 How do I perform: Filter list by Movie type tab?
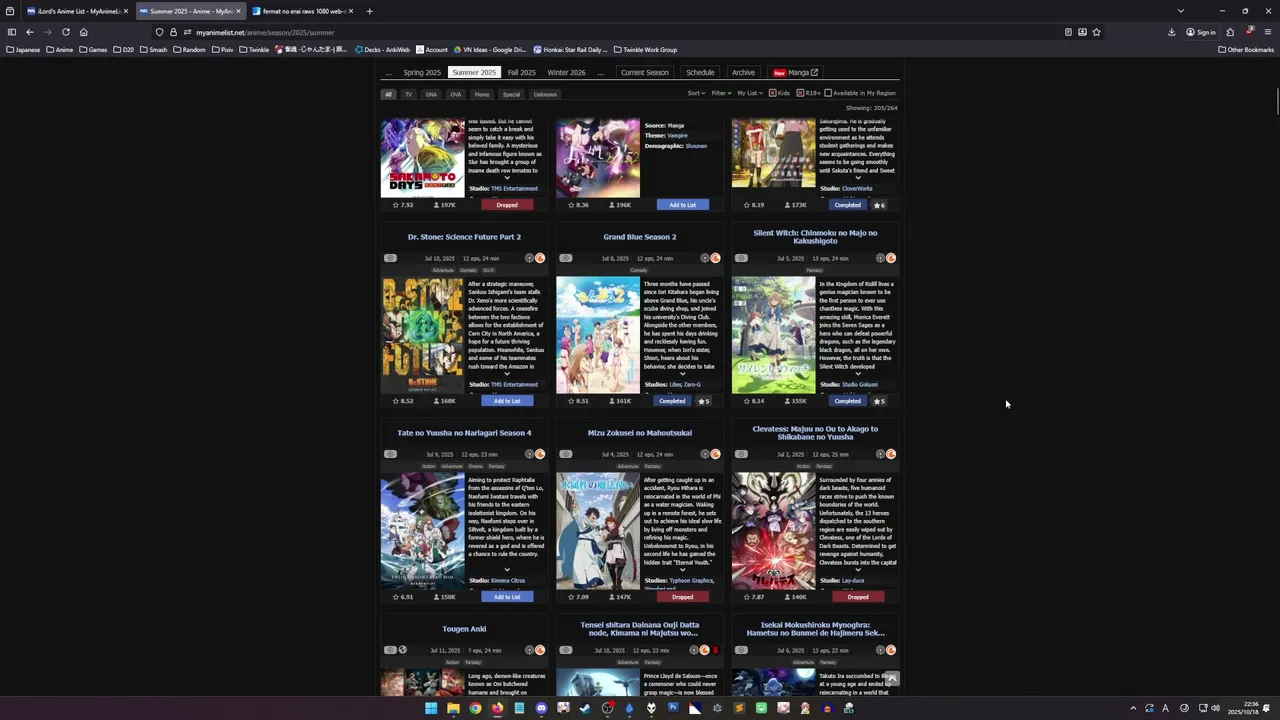point(482,94)
